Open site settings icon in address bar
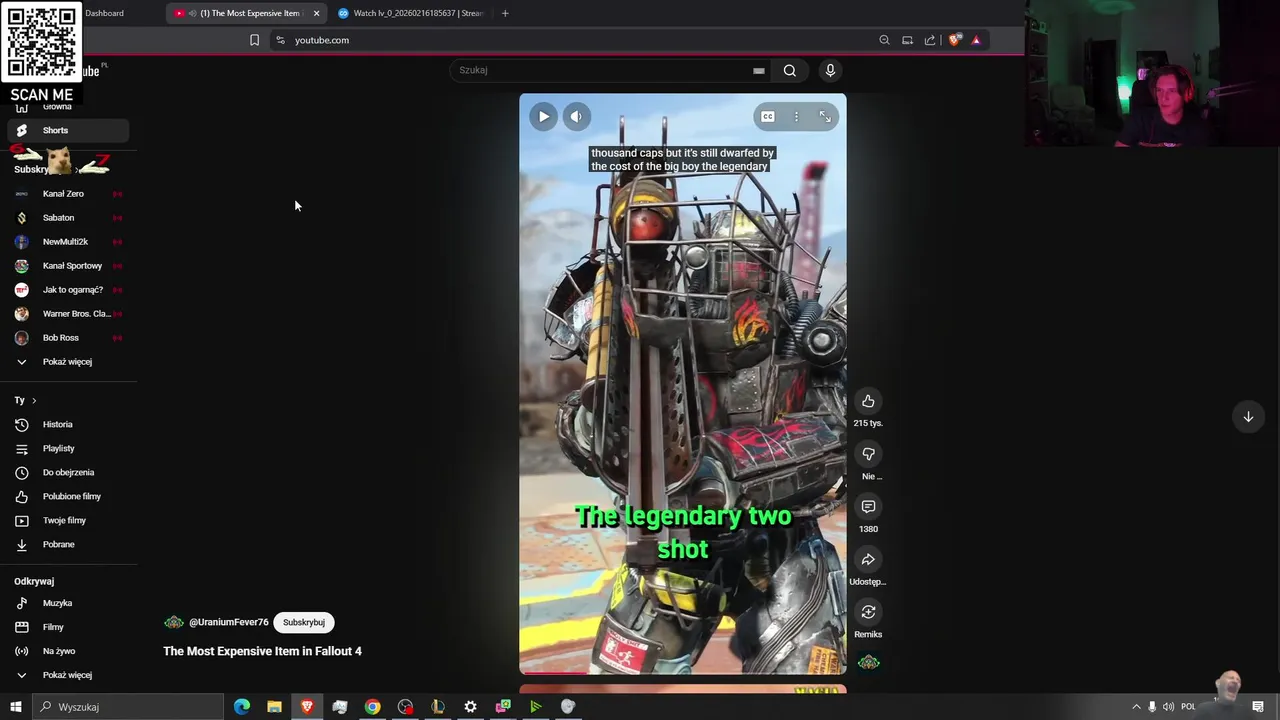 pos(280,40)
